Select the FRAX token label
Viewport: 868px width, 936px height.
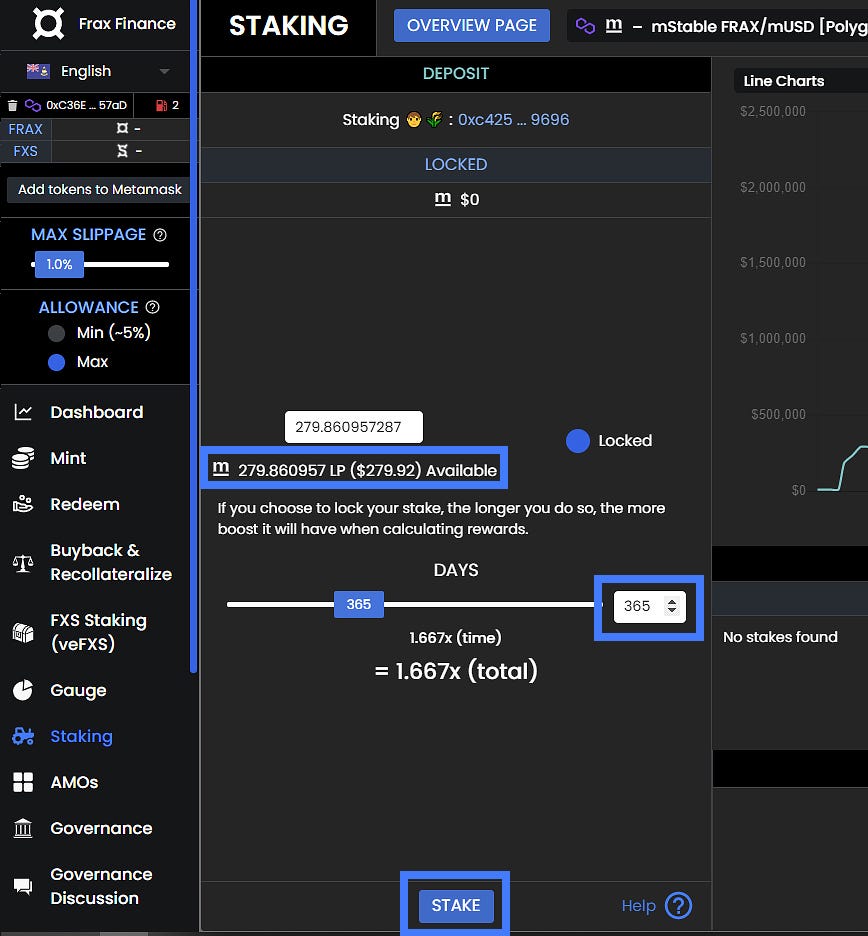[26, 129]
